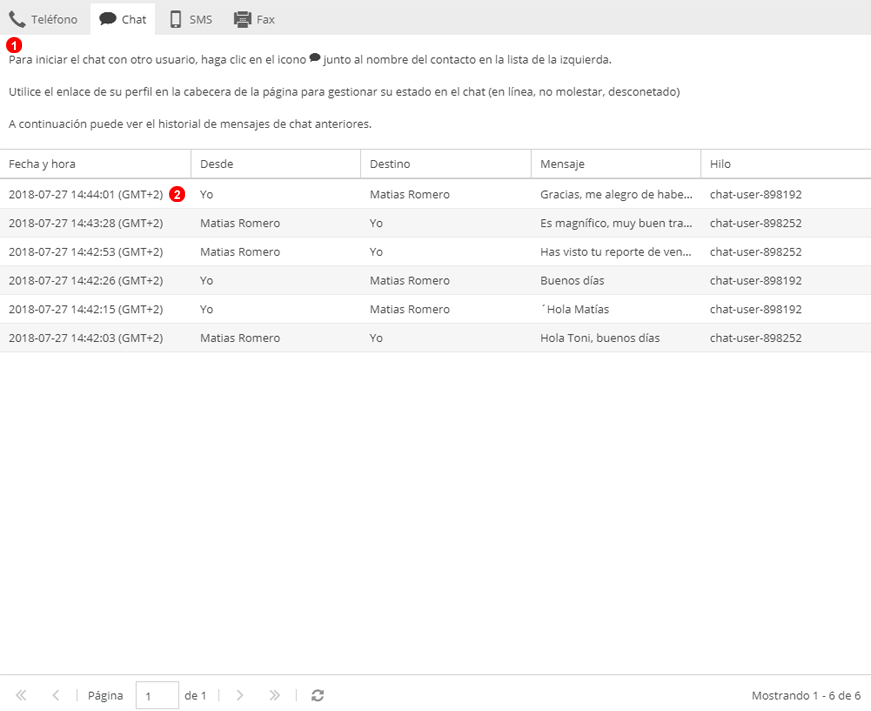Switch to the Teléfono tab label
Screen dimensions: 871x711
click(x=54, y=19)
